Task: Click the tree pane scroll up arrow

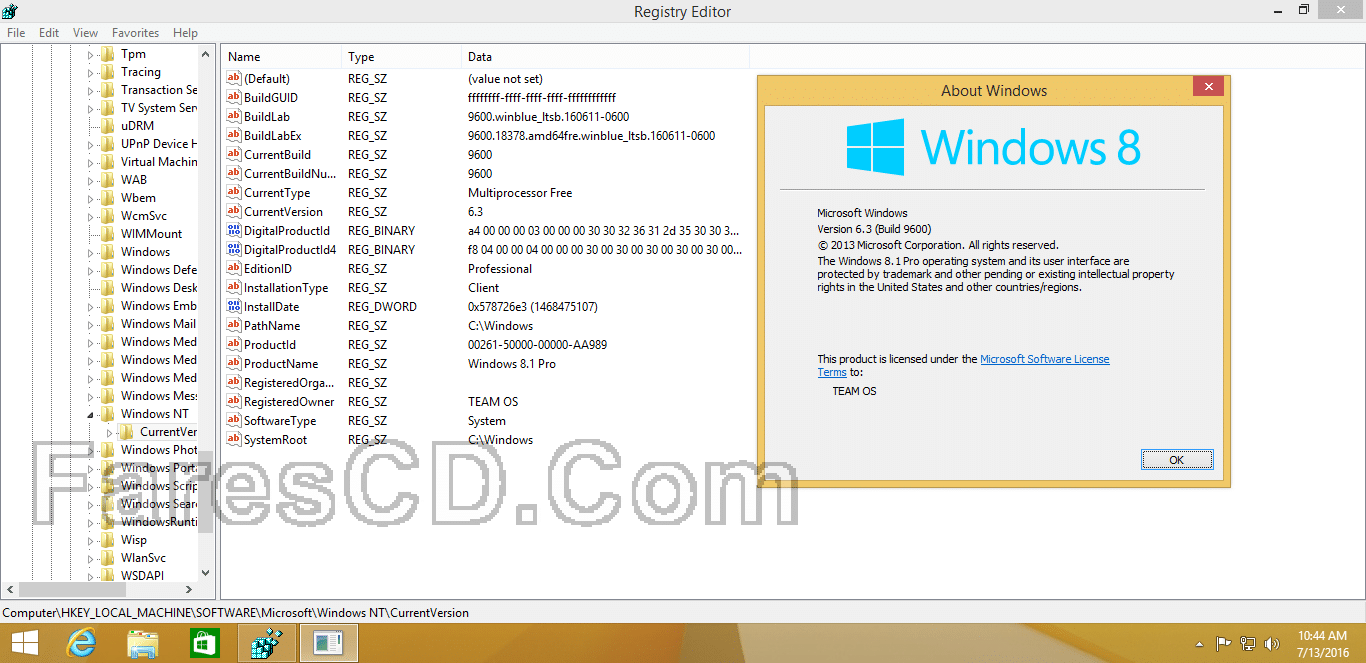Action: 206,55
